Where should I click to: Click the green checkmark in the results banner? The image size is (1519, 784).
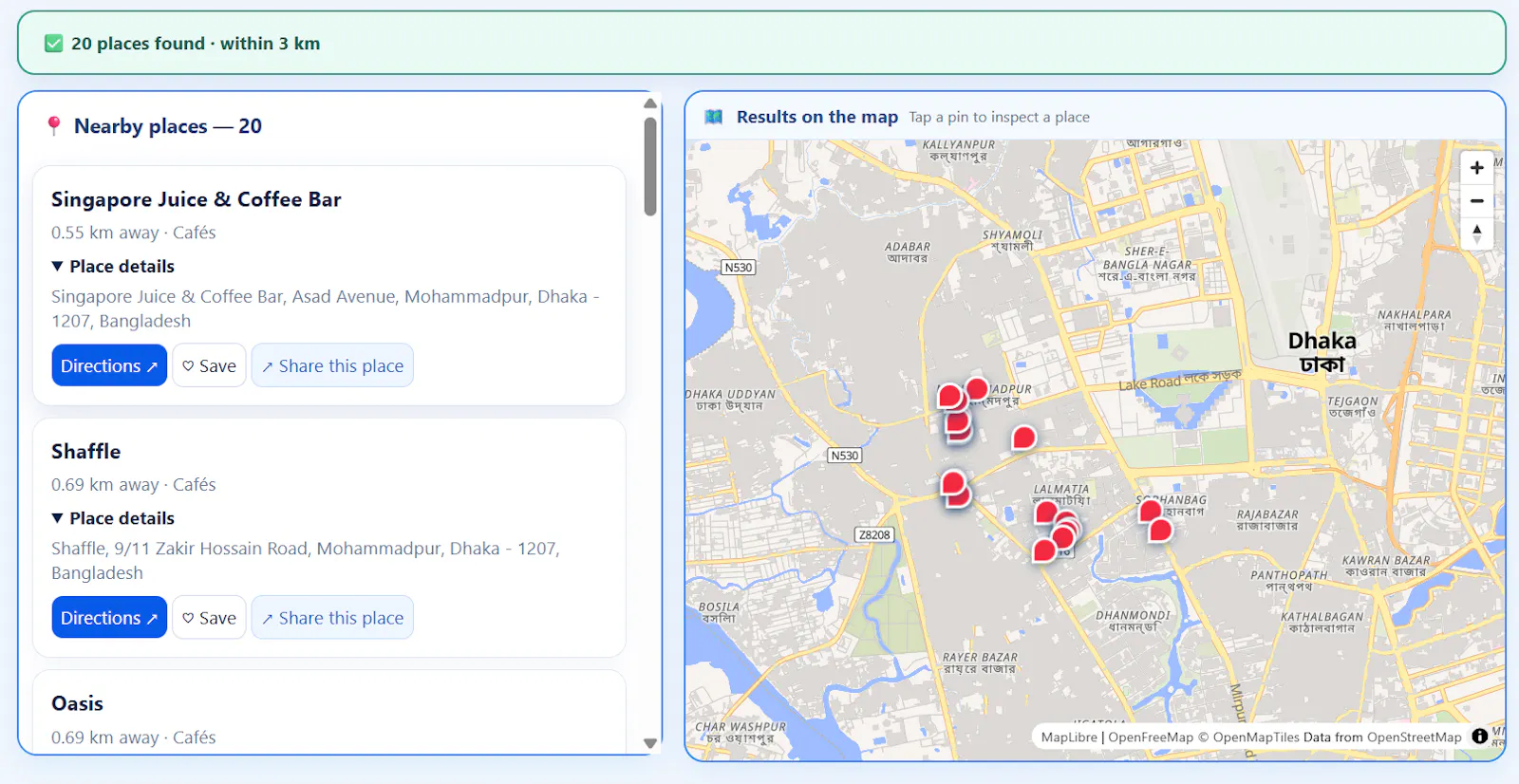pyautogui.click(x=54, y=44)
